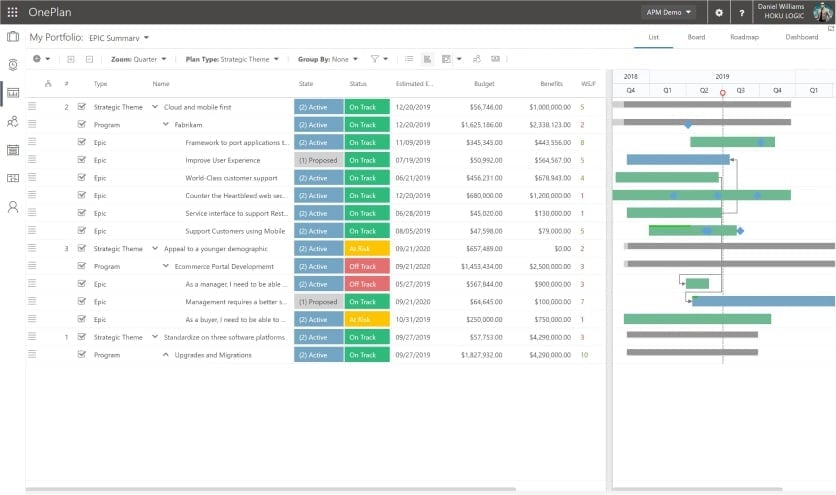Click Gantt bar for Framework to port applications
The height and width of the screenshot is (495, 836).
(732, 142)
